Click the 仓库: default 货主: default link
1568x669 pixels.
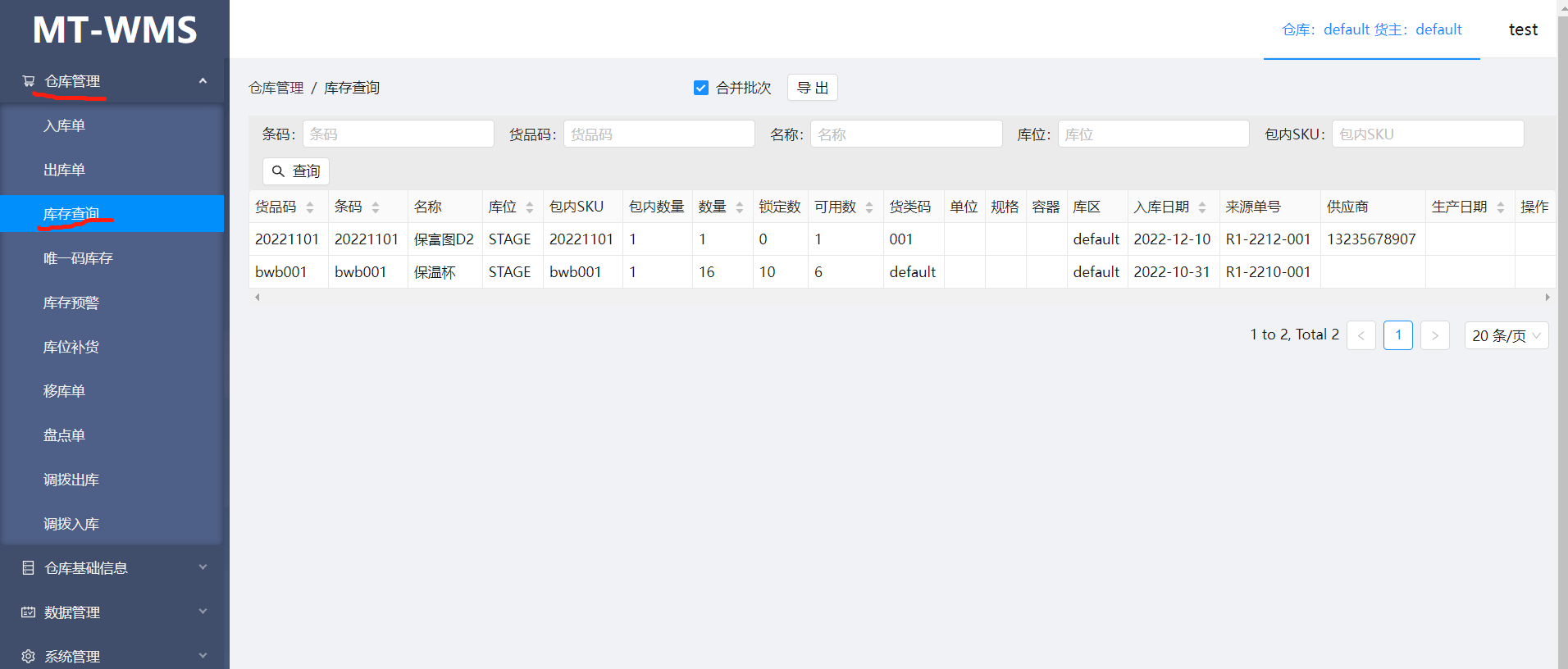(x=1372, y=30)
